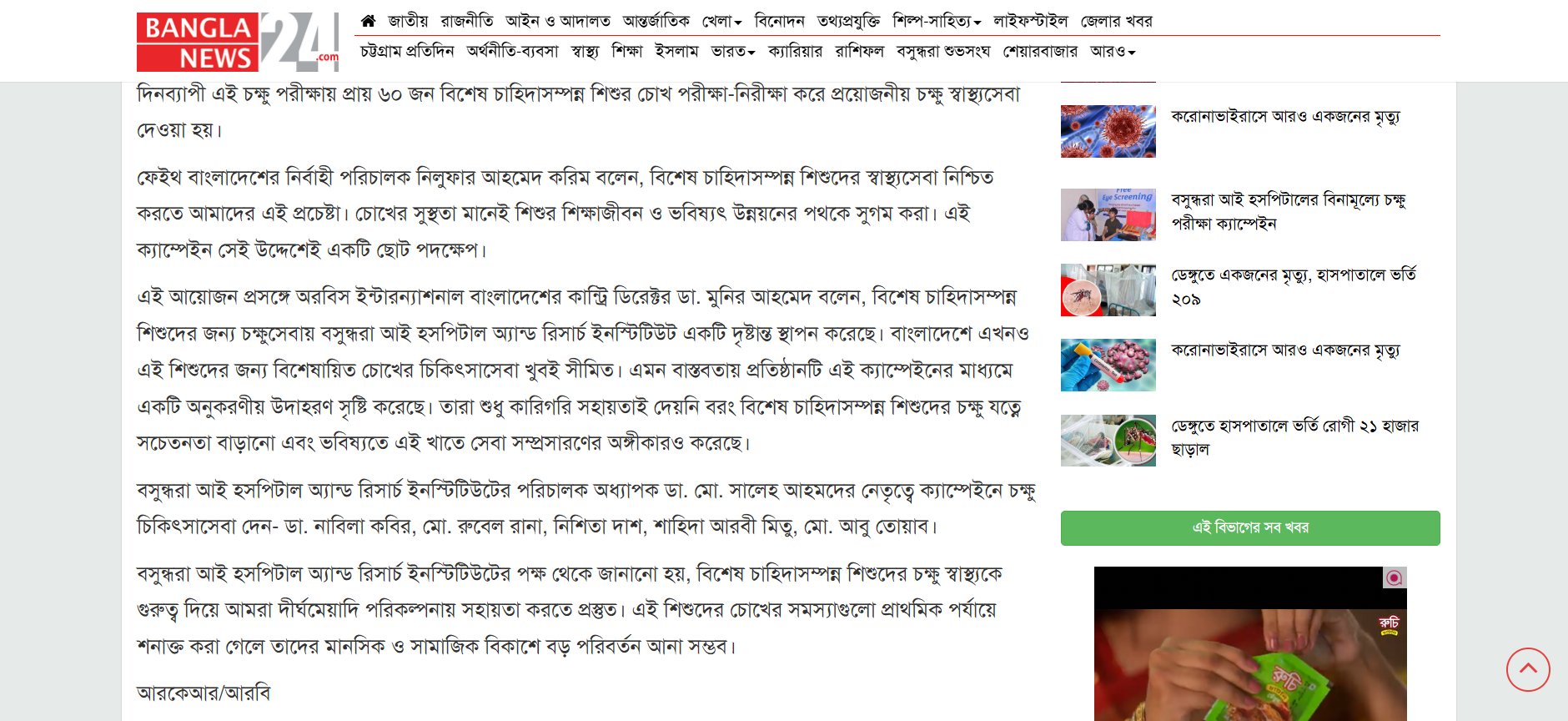Open the চট্টগ্রাম প্রতিদিন menu item
Screen dimensions: 1568x721
[x=407, y=51]
